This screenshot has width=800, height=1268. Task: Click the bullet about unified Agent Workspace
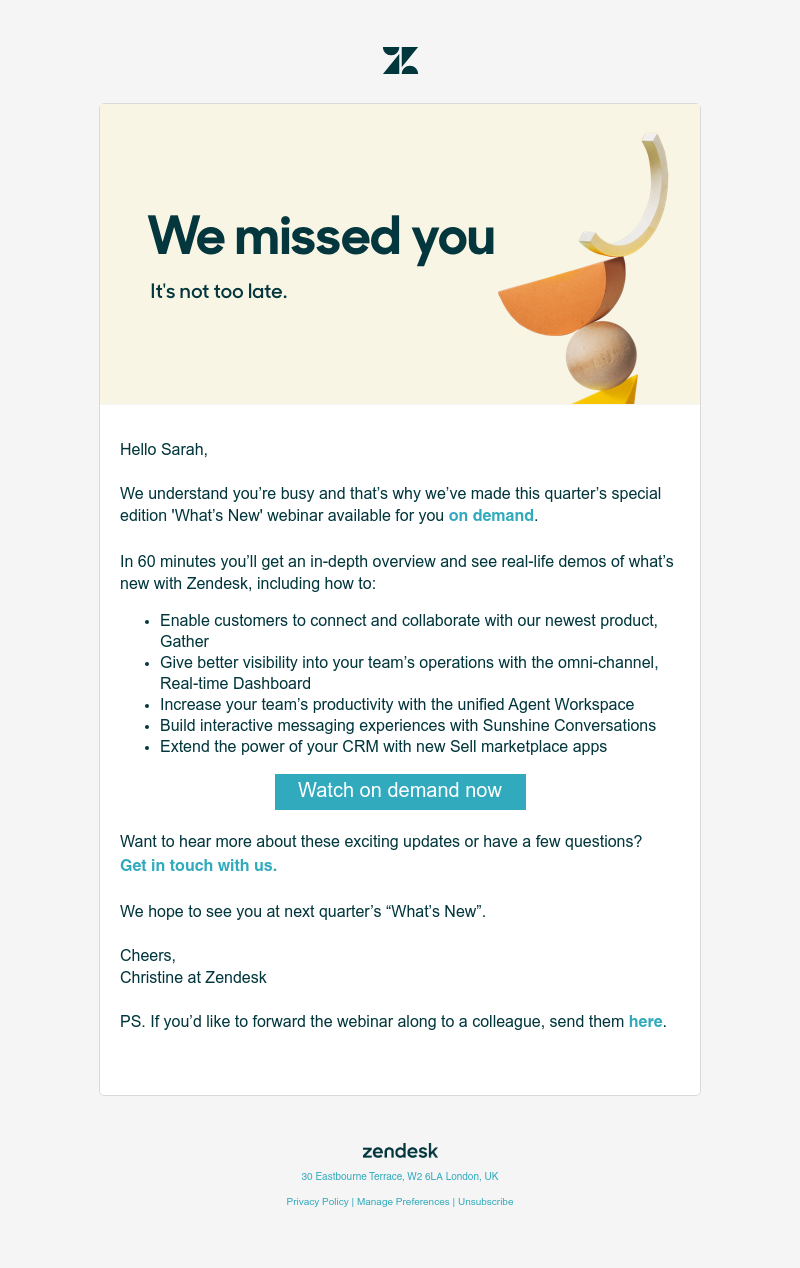397,704
